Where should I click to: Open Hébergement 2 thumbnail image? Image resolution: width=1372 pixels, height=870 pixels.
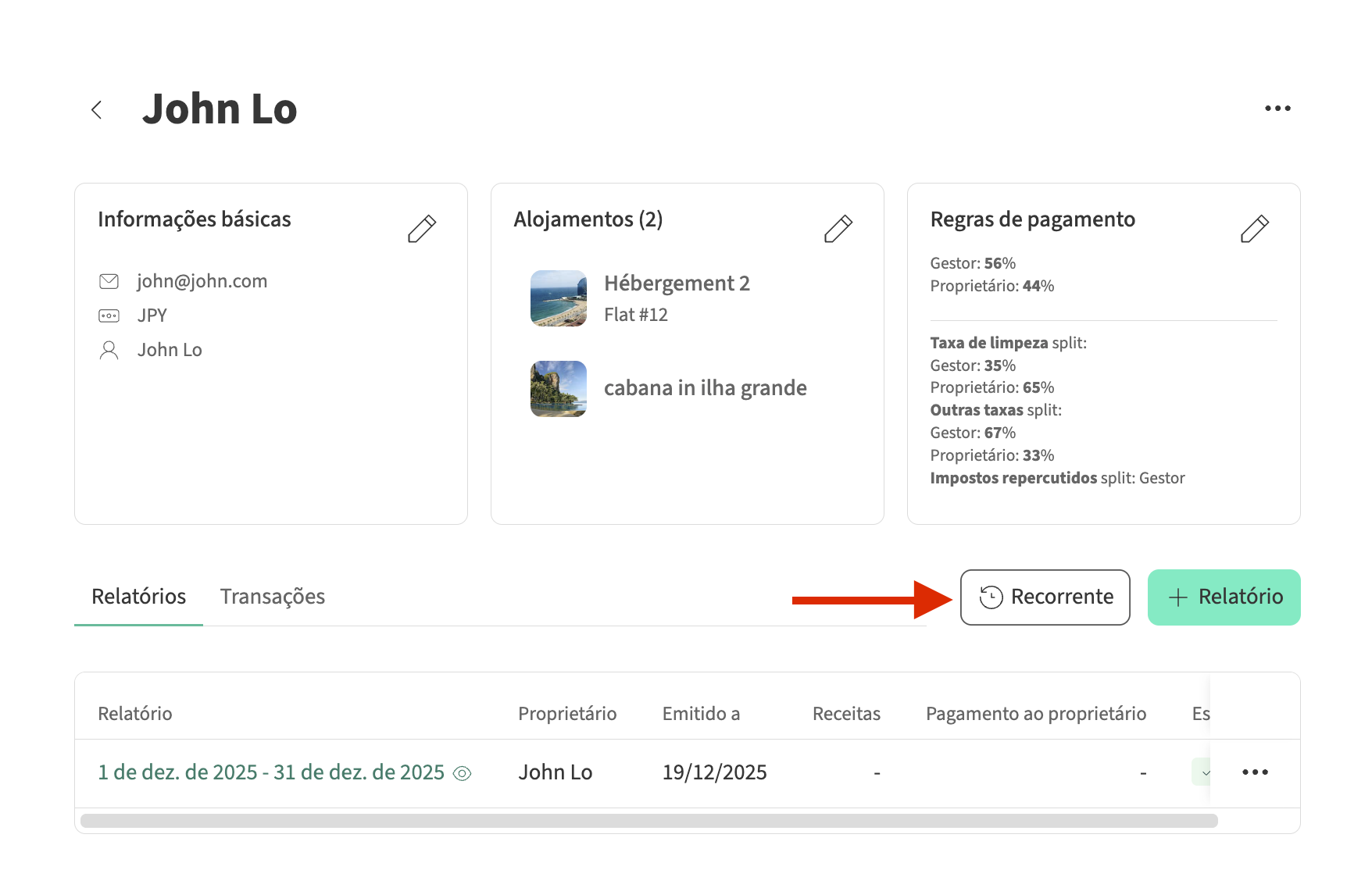pos(558,298)
